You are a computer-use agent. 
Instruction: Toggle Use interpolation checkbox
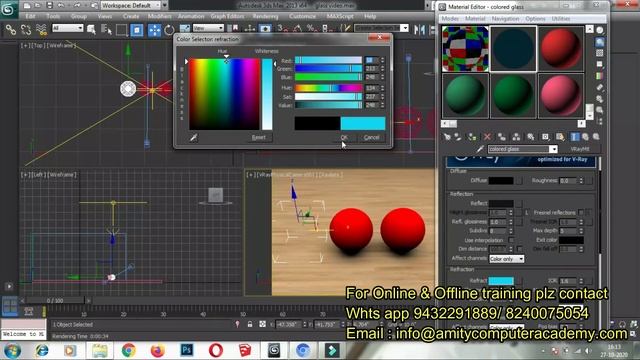(x=511, y=240)
